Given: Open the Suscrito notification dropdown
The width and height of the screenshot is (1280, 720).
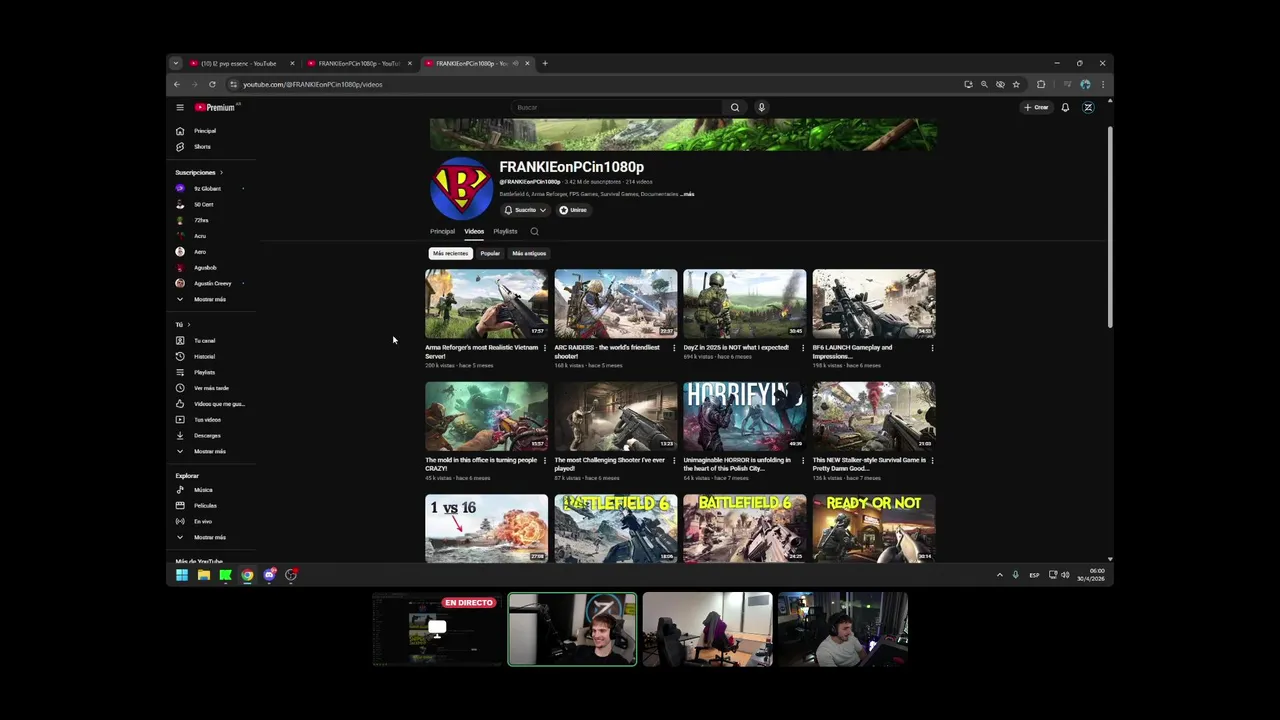Looking at the screenshot, I should pos(525,210).
